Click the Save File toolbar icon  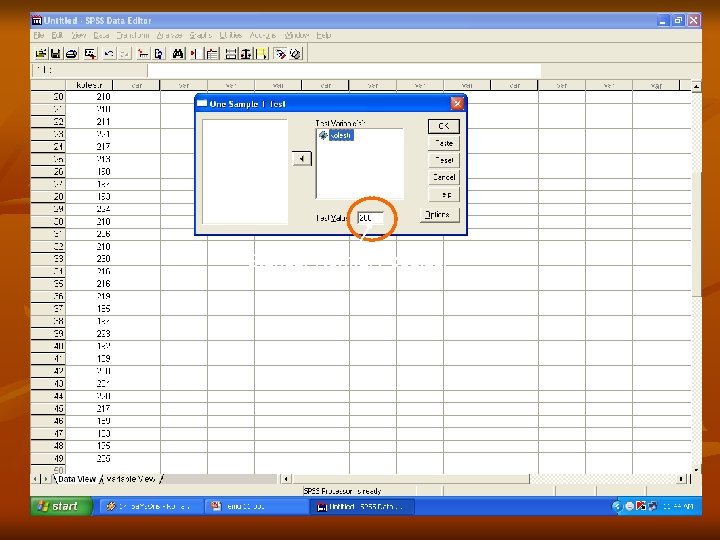(x=56, y=54)
